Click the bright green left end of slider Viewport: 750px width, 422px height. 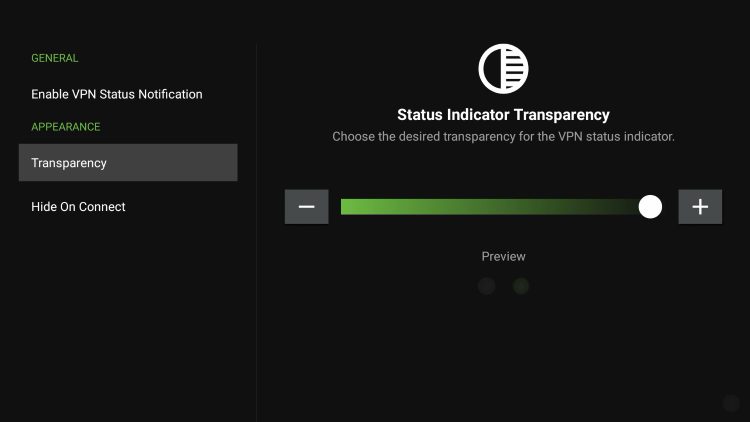[354, 207]
